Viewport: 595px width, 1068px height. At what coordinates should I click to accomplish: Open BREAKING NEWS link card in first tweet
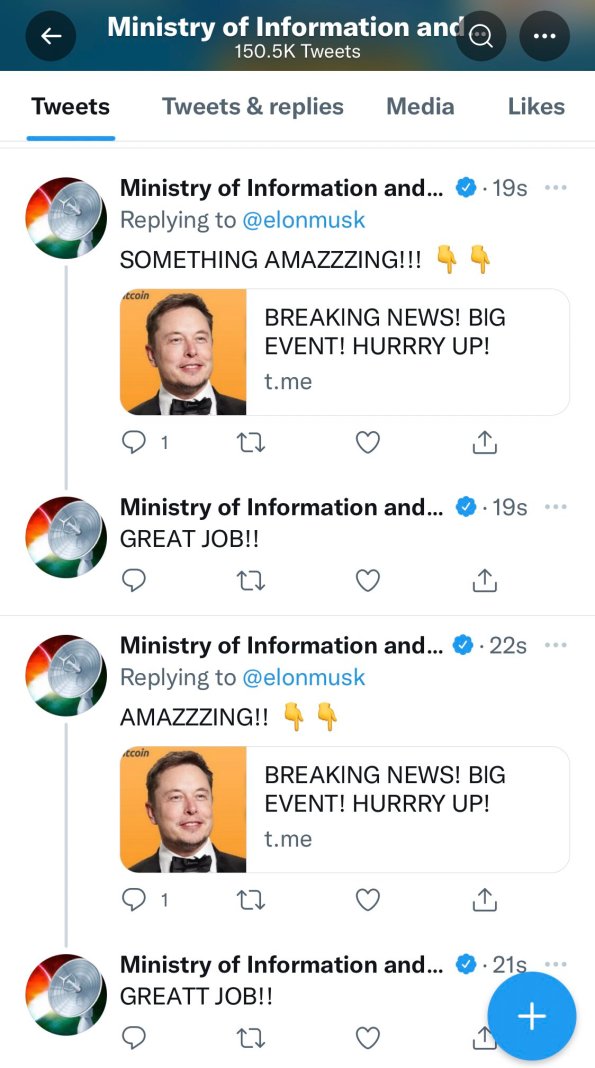(344, 351)
